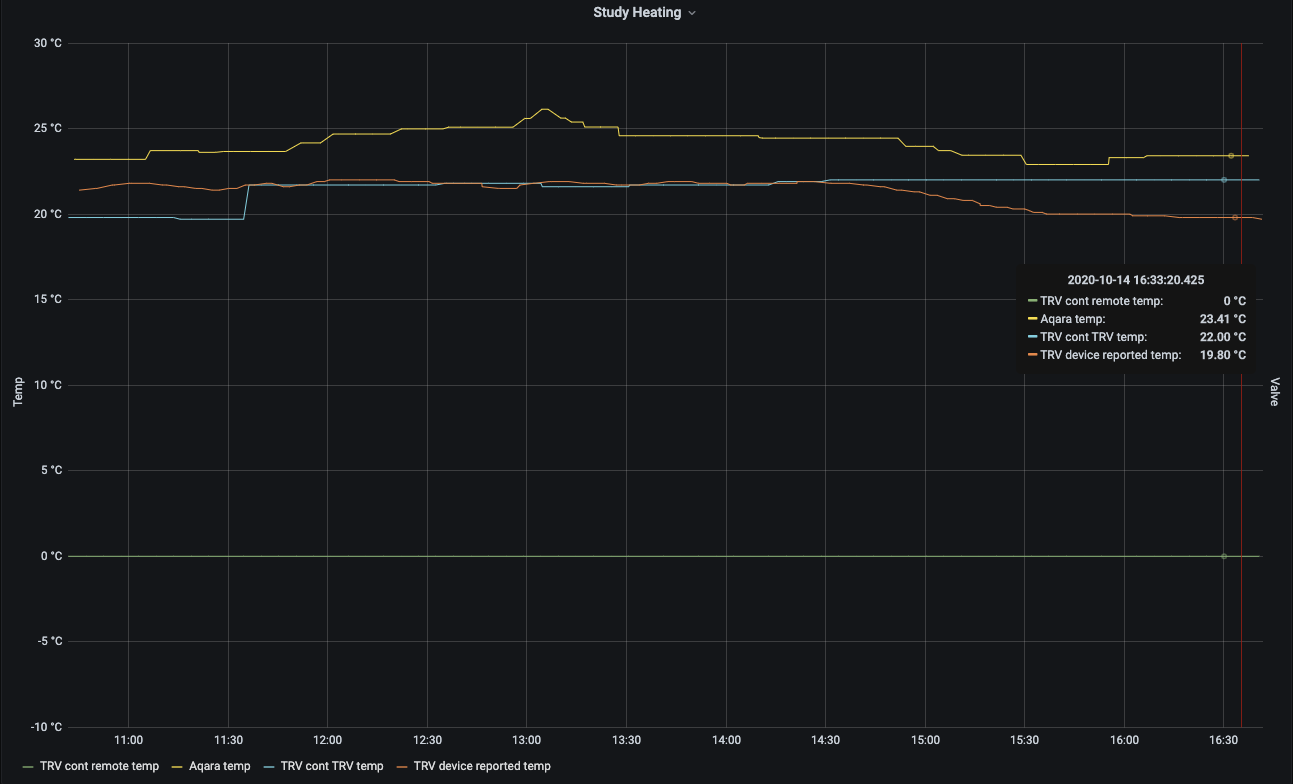Click the -5 °C y-axis label
The height and width of the screenshot is (784, 1293).
(48, 642)
